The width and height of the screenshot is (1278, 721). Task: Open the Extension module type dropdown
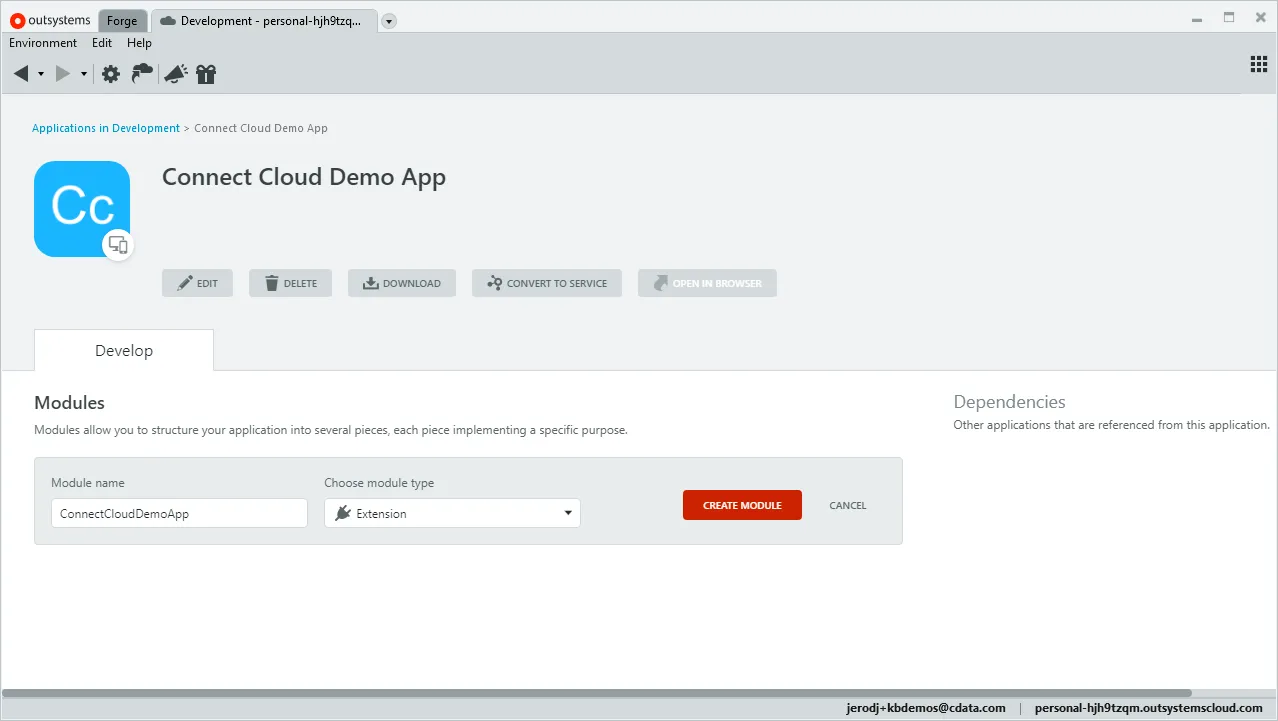(x=569, y=512)
